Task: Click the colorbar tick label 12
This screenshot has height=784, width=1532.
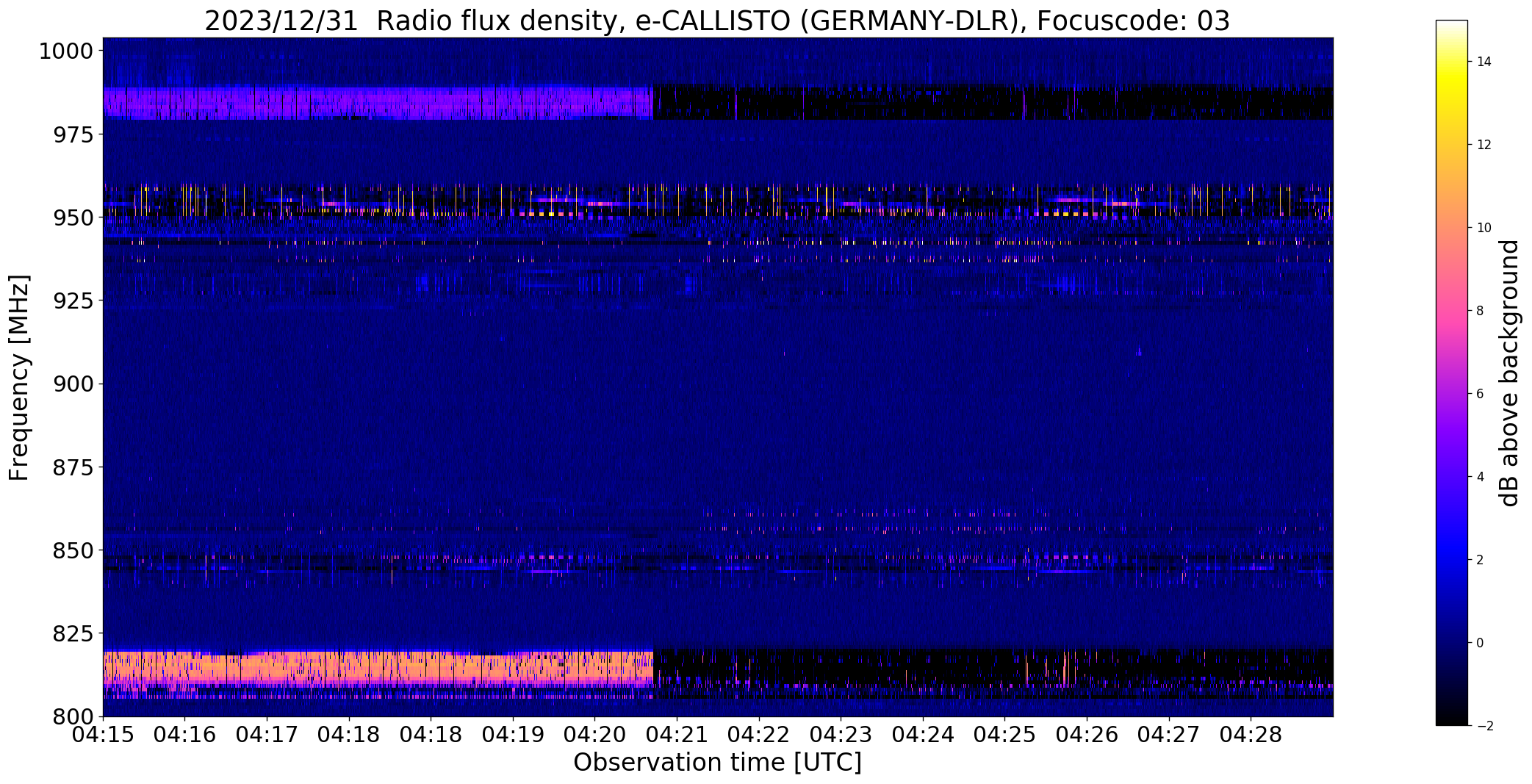Action: tap(1484, 145)
